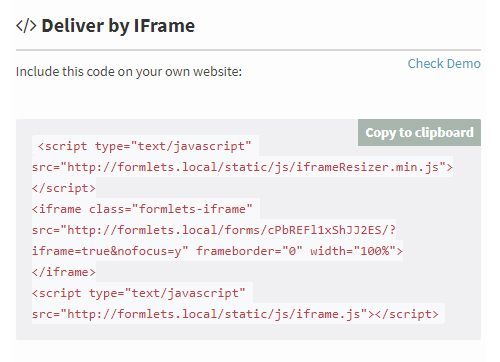Screen dimensions: 500x362
Task: Click the second script type="text/javascript" line
Action: [139, 293]
